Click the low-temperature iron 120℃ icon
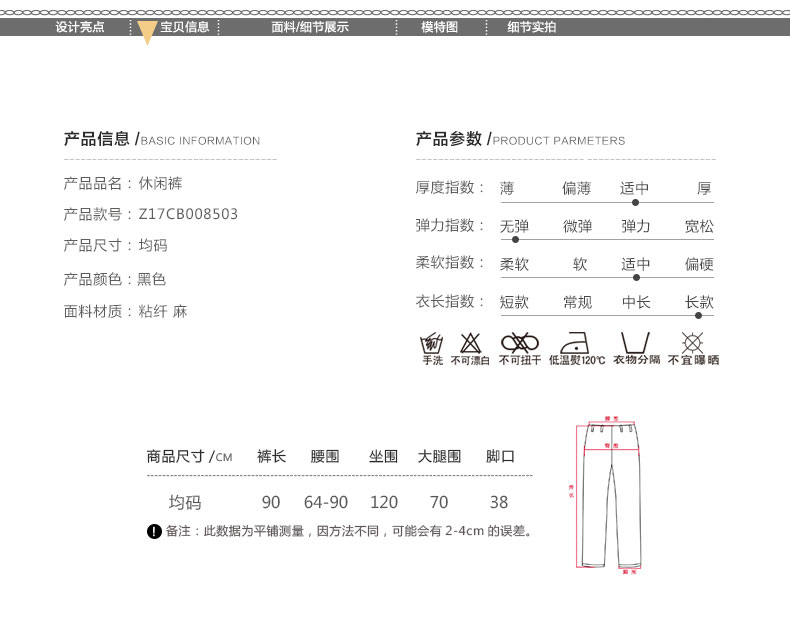The width and height of the screenshot is (790, 629). point(577,342)
